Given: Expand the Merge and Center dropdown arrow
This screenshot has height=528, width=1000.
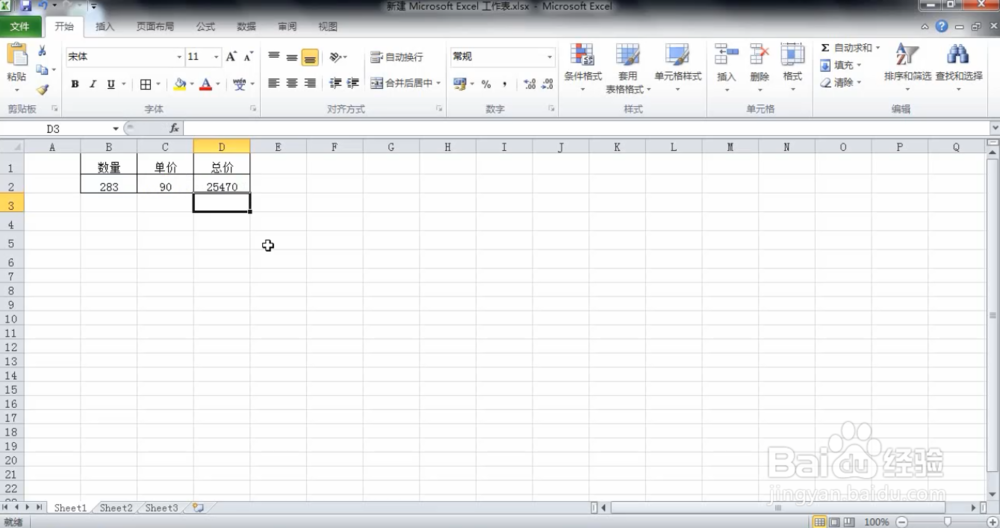Looking at the screenshot, I should [x=438, y=83].
